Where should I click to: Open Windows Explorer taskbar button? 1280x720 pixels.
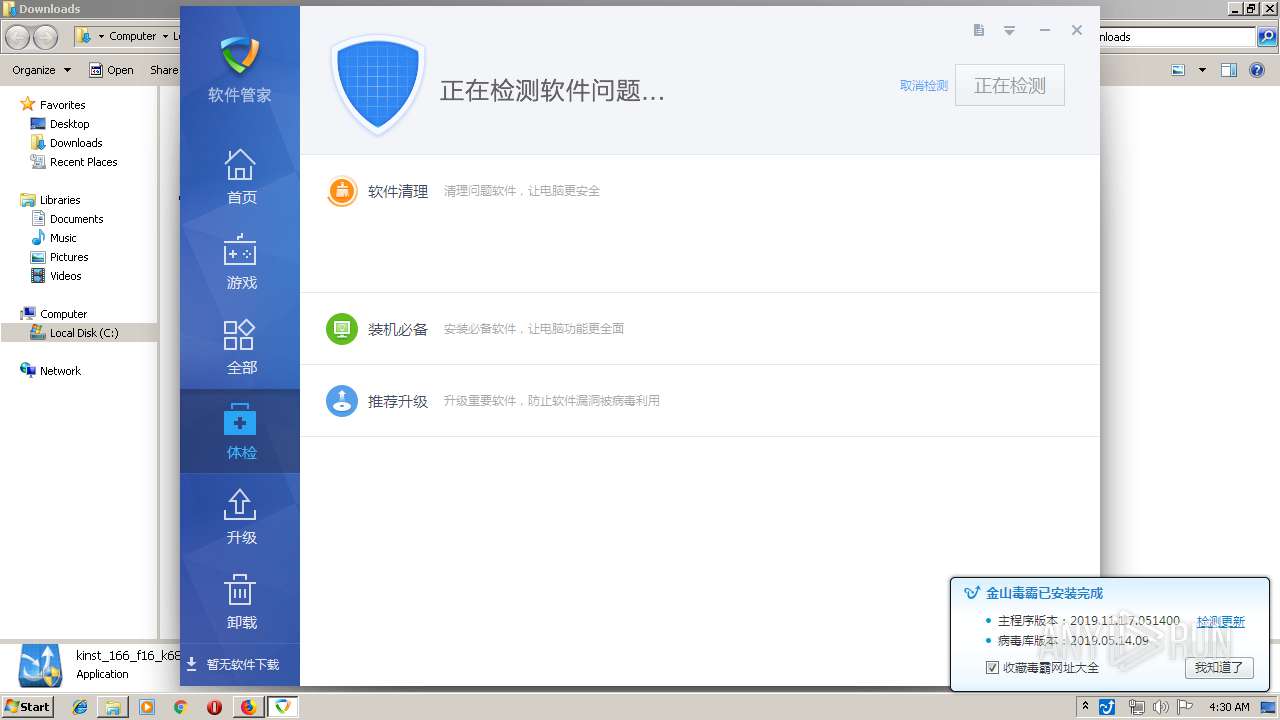(113, 707)
